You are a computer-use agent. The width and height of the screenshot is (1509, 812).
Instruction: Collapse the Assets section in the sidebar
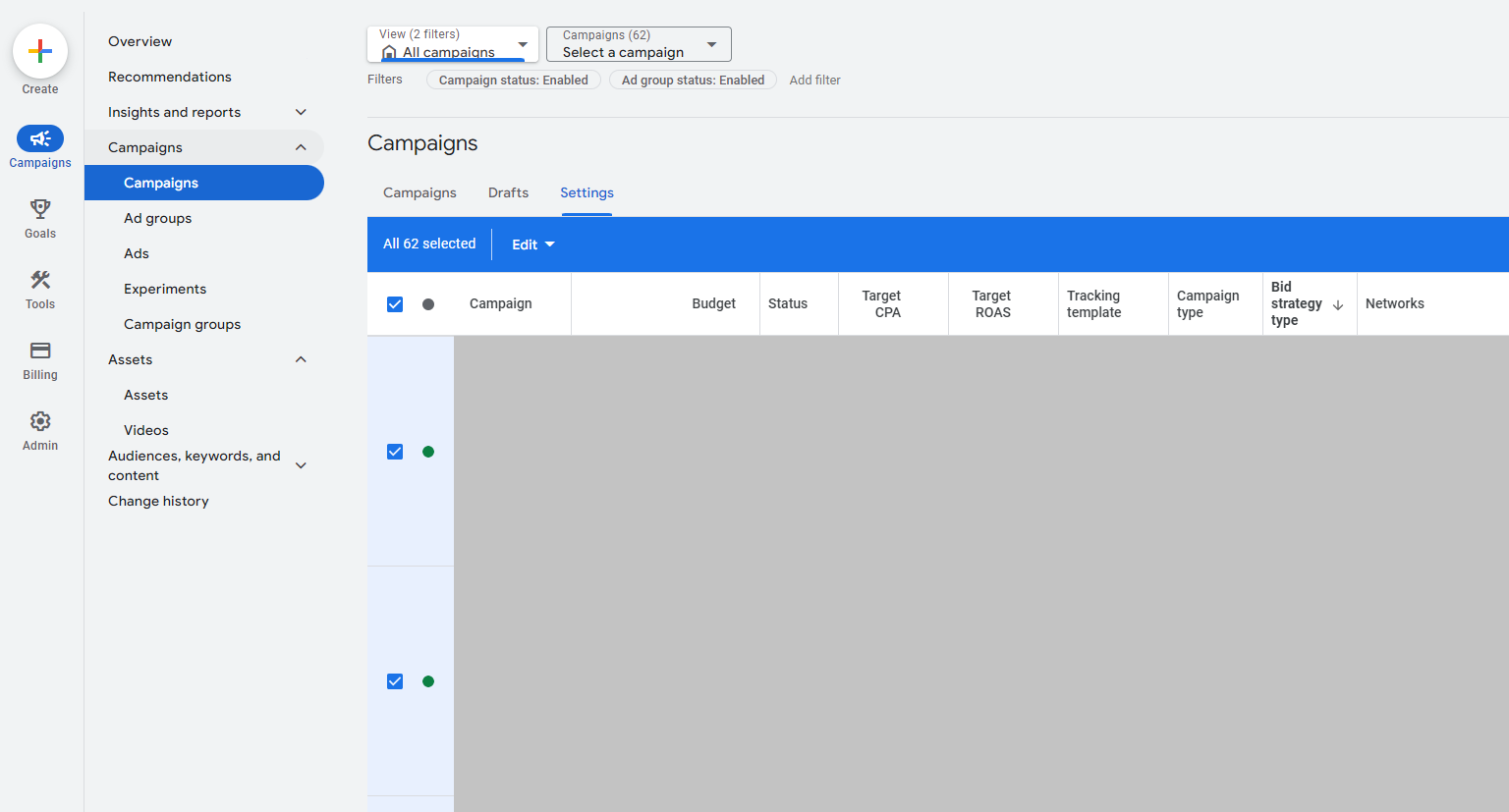point(301,359)
